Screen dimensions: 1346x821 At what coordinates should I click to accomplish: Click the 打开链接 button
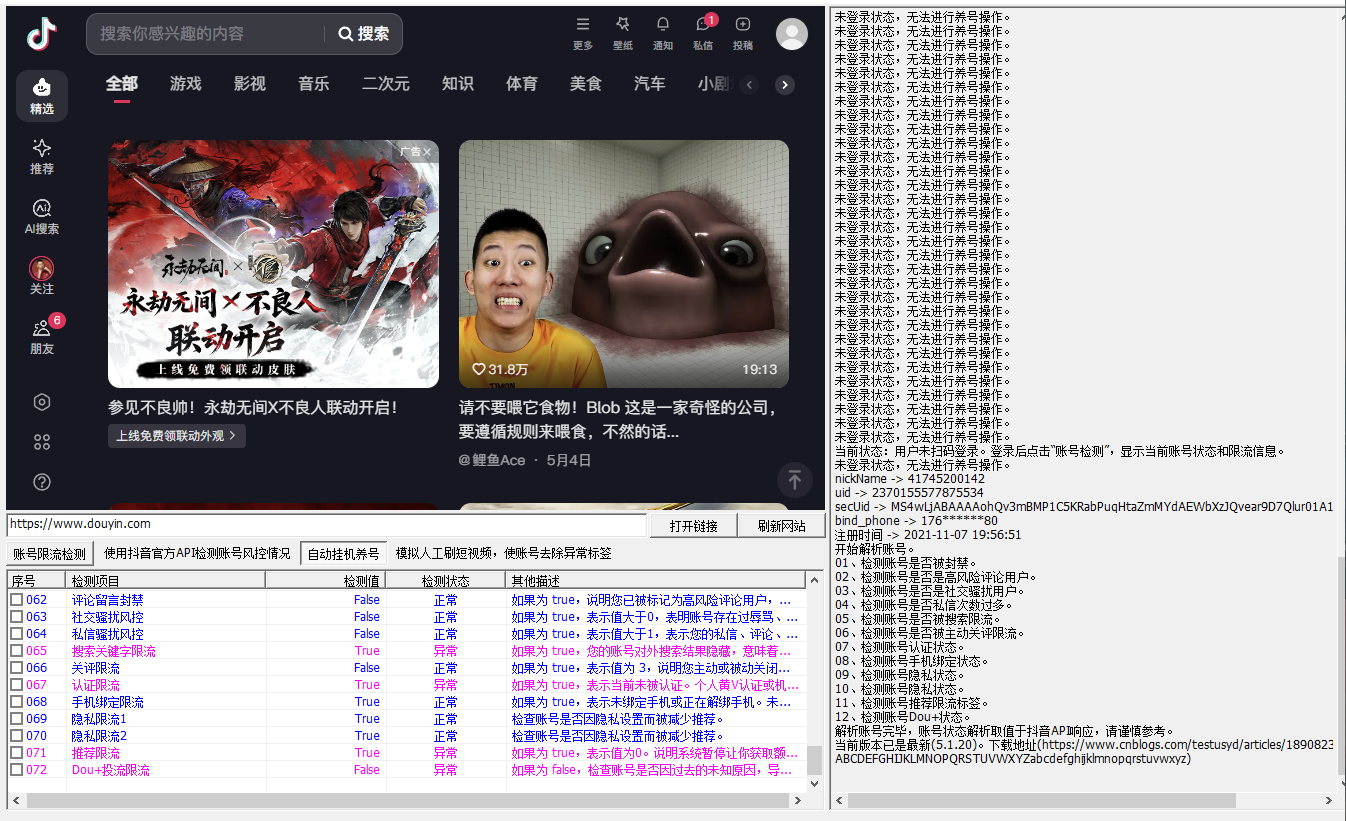tap(694, 526)
